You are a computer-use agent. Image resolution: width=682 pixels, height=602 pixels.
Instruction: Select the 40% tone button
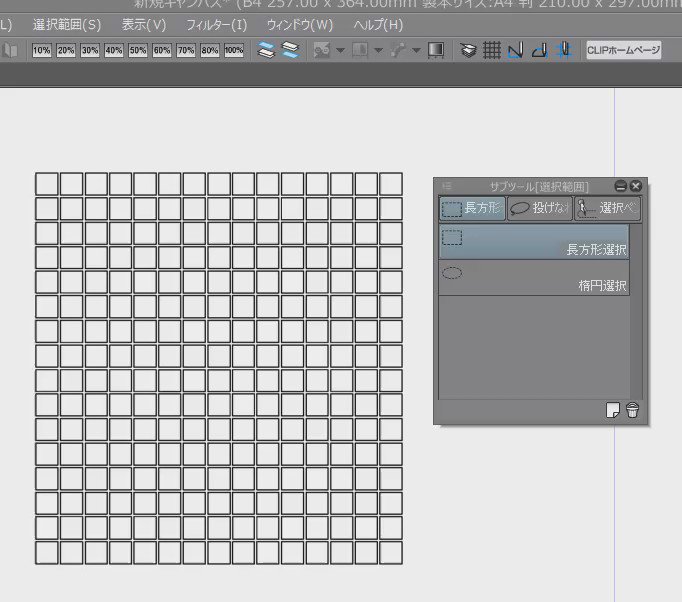114,50
